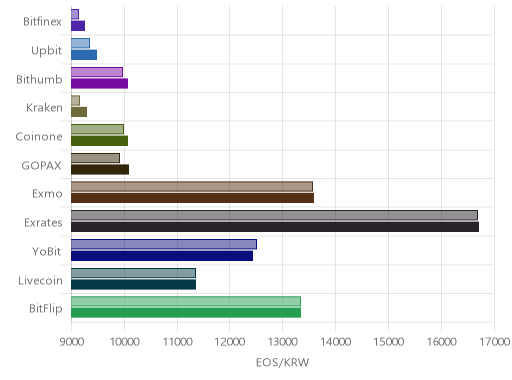Click the 13000 tick label
Screen dimensions: 512x380
click(283, 342)
